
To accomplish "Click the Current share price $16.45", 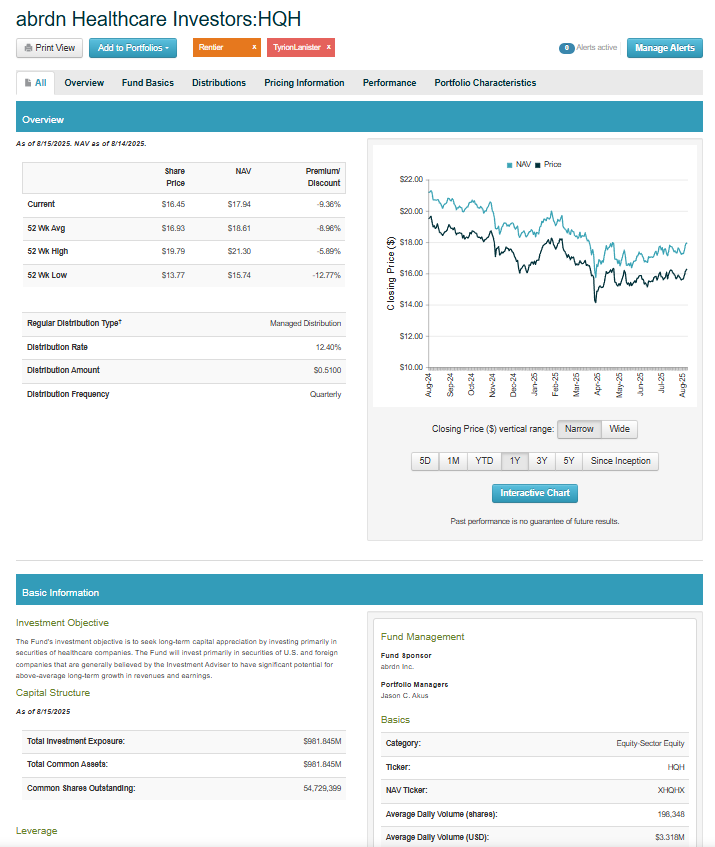I will 173,205.
